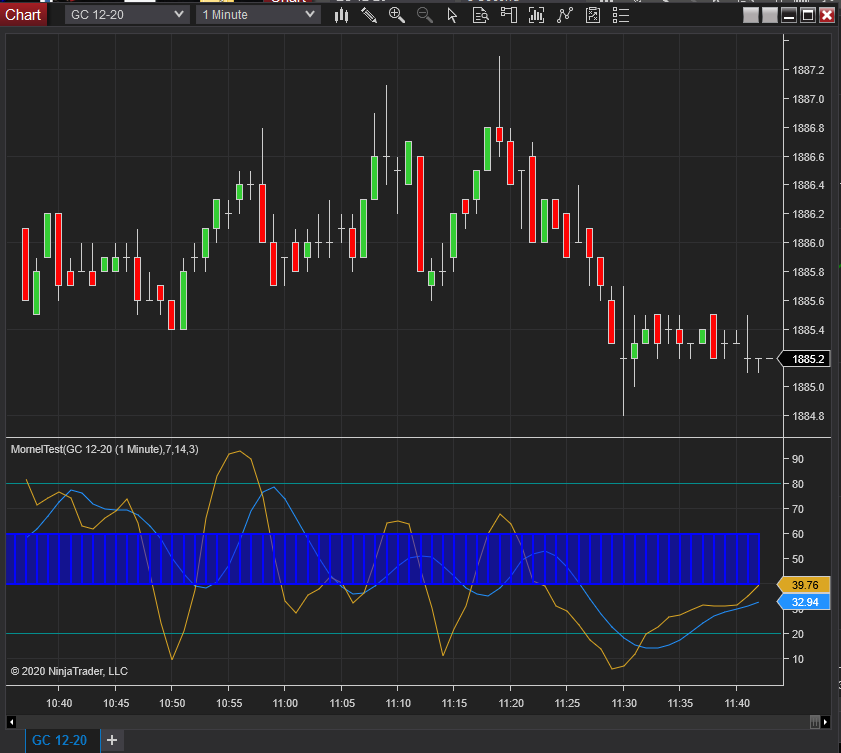Click the 1886.0 price axis label
Viewport: 841px width, 753px height.
point(808,243)
